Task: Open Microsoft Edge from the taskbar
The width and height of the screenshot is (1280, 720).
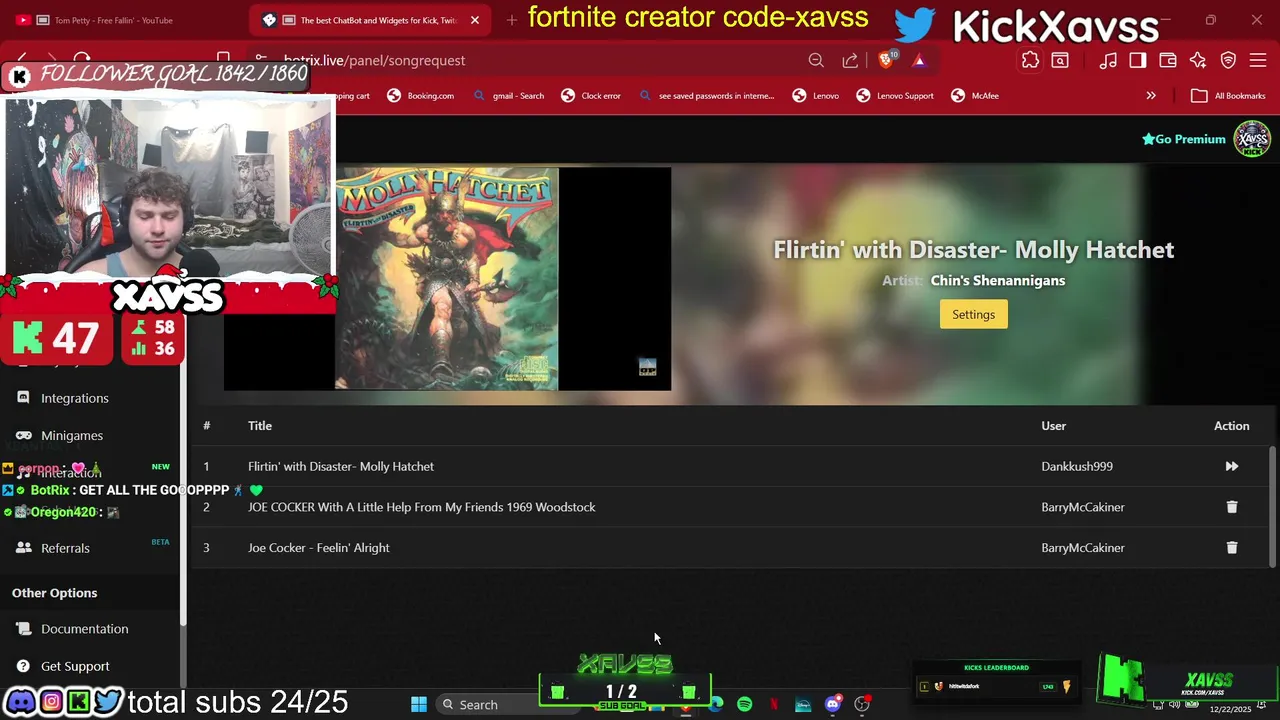Action: pos(716,705)
